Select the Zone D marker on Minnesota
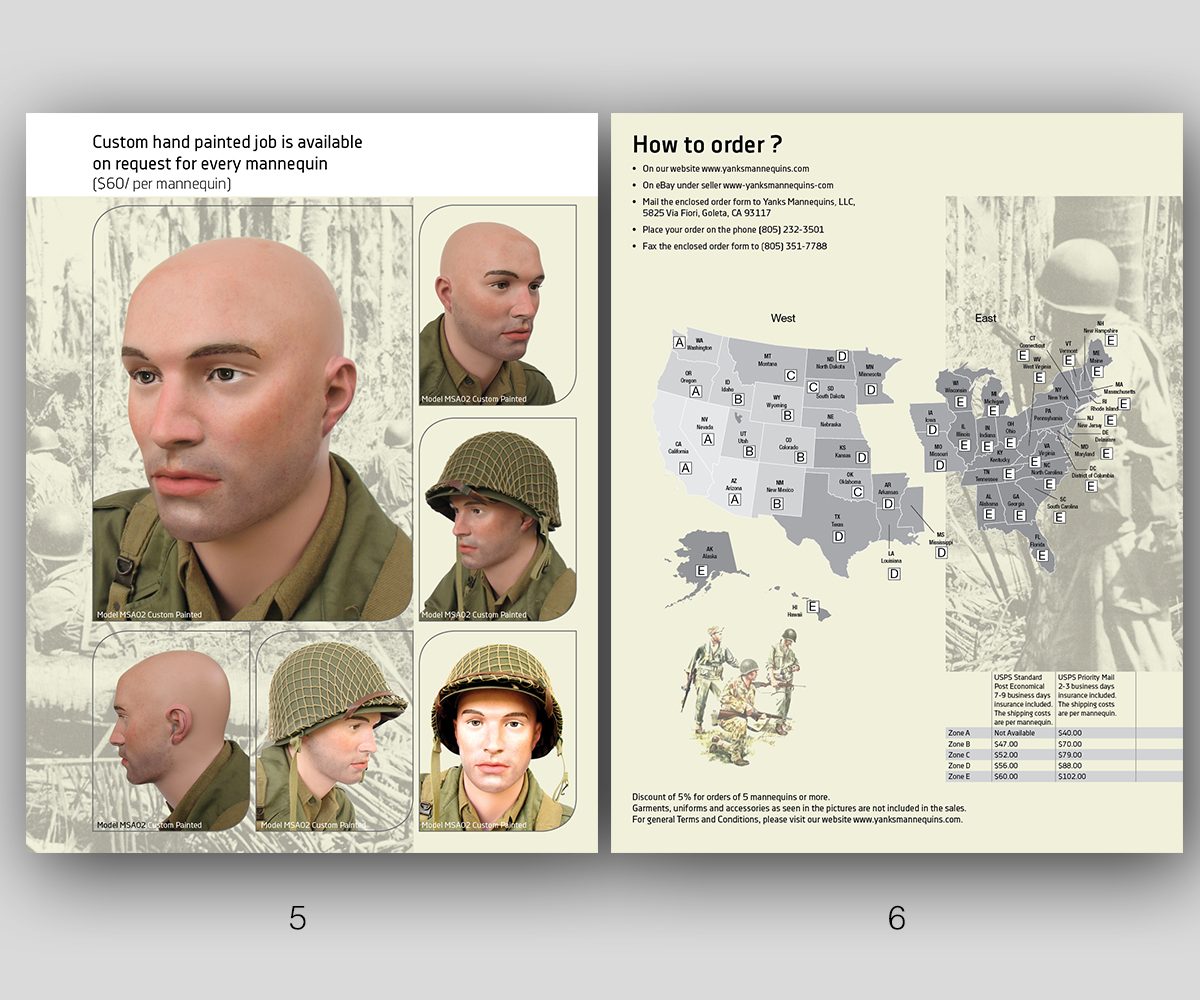1200x1000 pixels. 870,389
